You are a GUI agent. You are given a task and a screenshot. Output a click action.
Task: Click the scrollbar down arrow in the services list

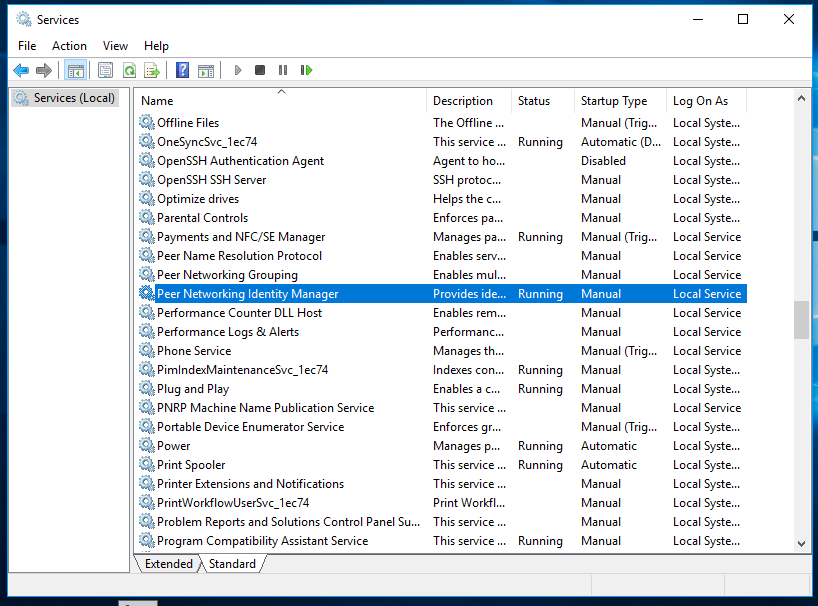(x=801, y=543)
